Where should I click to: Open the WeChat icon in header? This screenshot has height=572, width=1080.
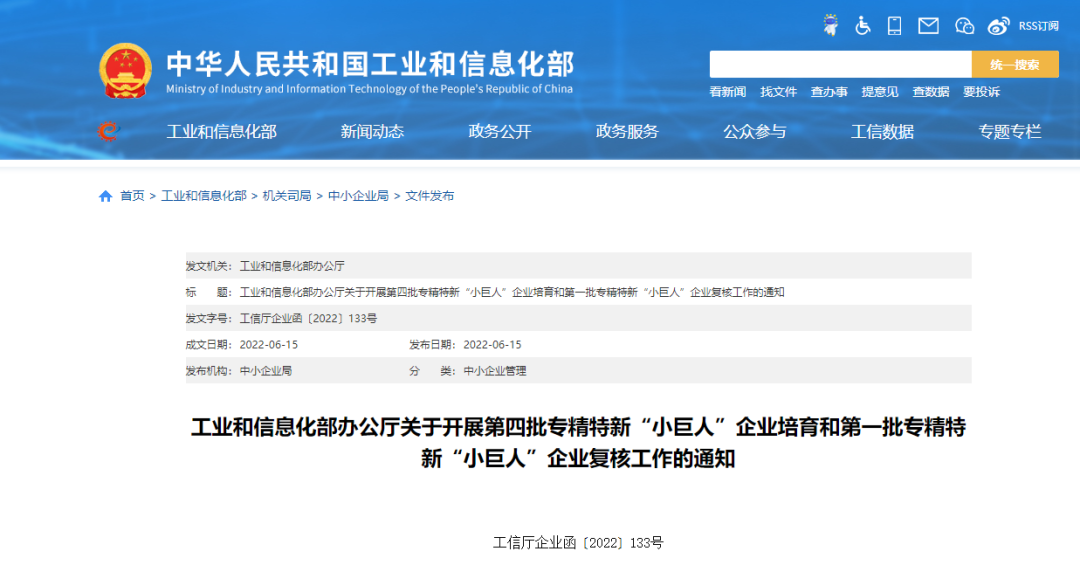click(964, 26)
